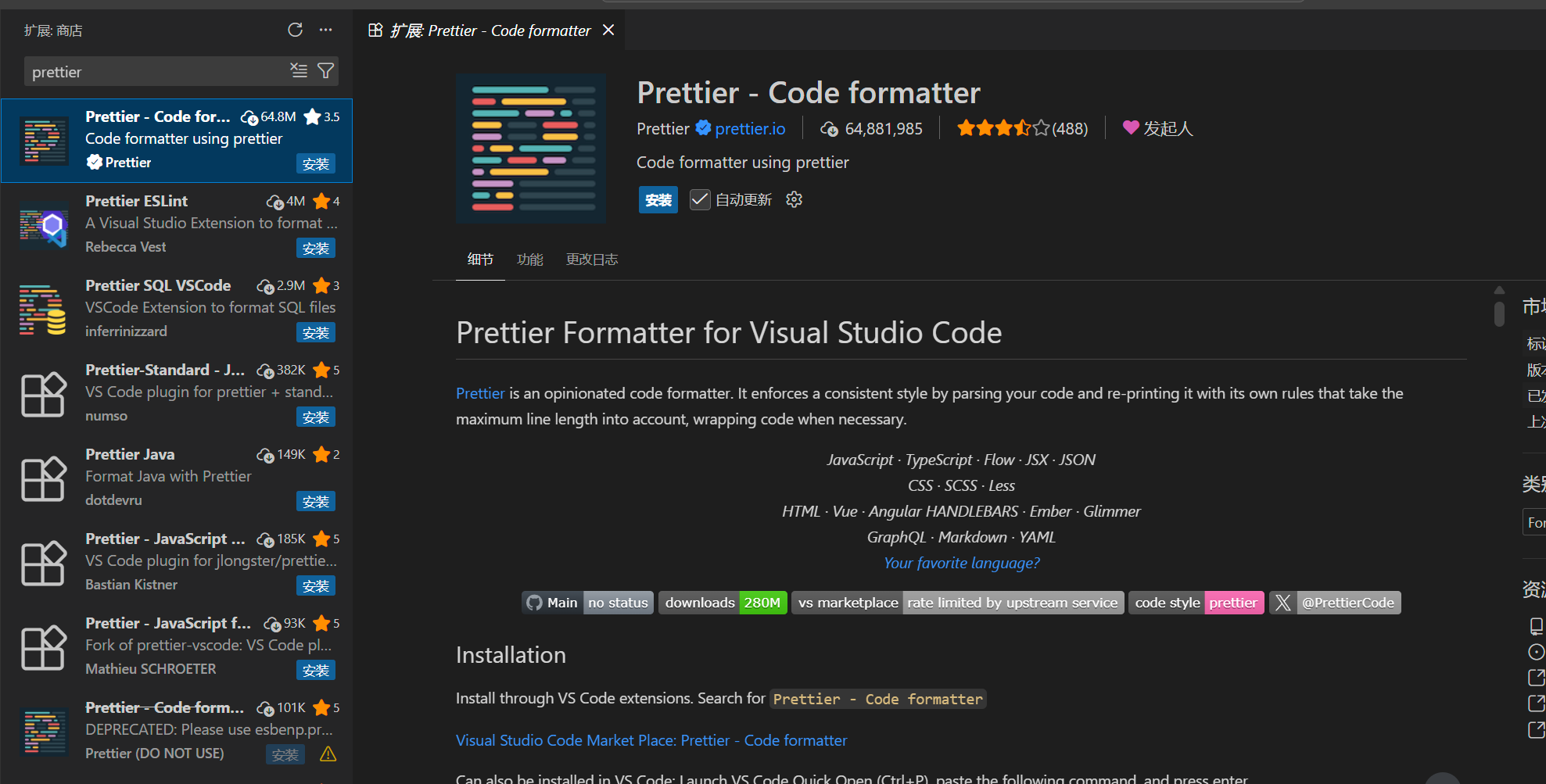Viewport: 1546px width, 784px height.
Task: Install the Prettier Java extension
Action: [316, 501]
